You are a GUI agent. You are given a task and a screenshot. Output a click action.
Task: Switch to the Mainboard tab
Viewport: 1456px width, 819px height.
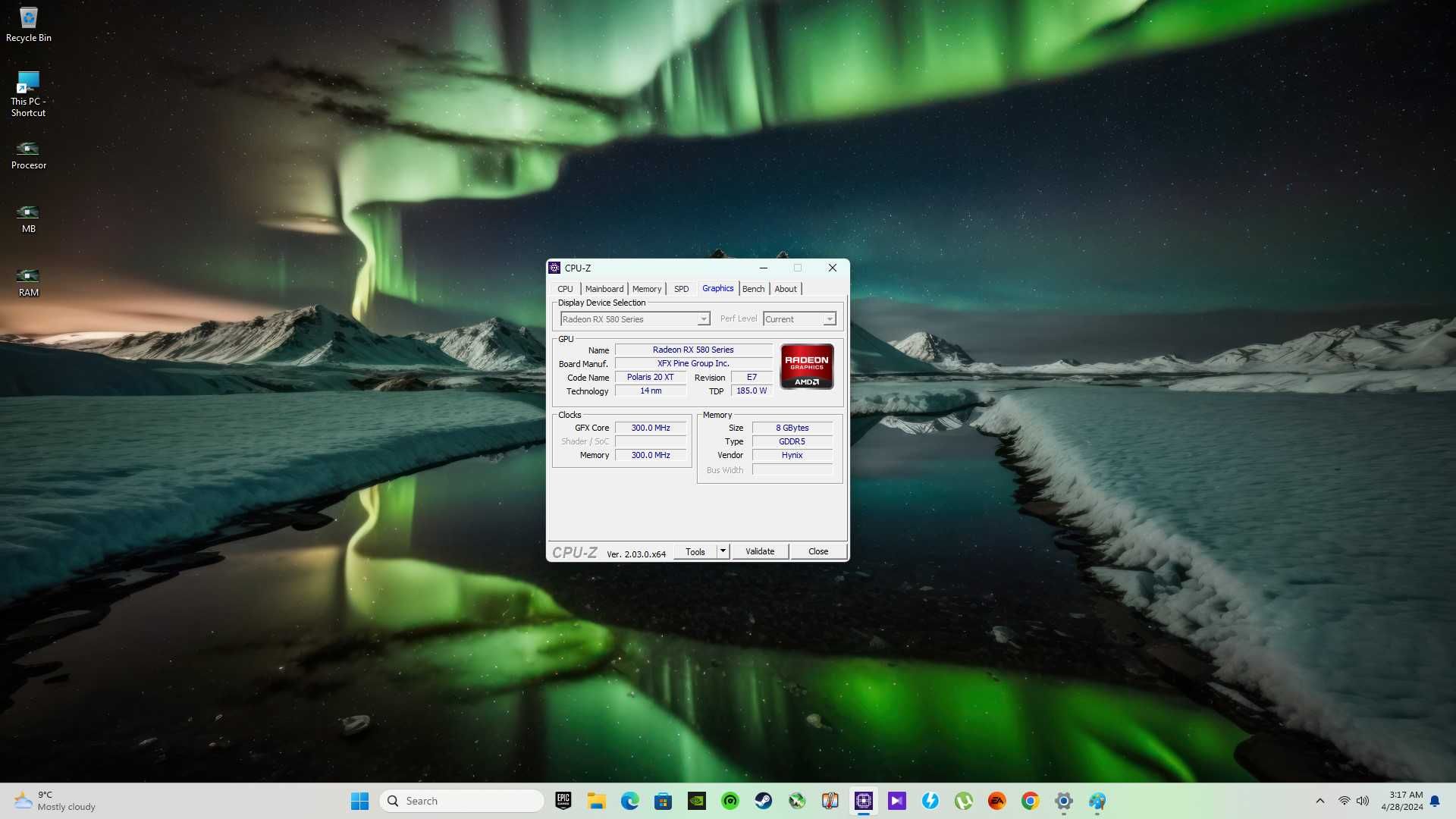604,289
